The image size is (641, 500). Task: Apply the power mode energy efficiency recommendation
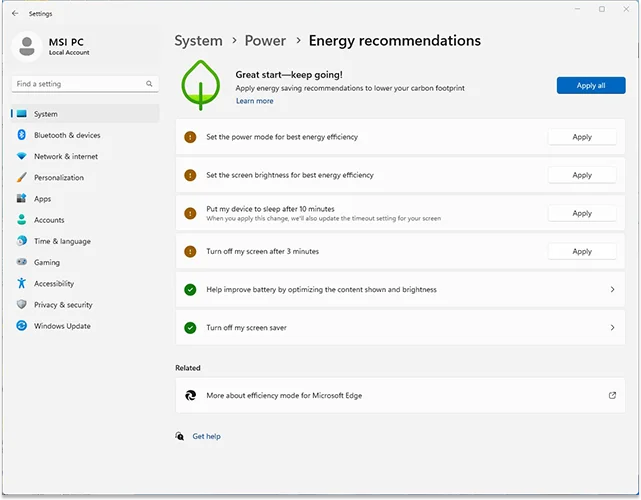point(582,137)
